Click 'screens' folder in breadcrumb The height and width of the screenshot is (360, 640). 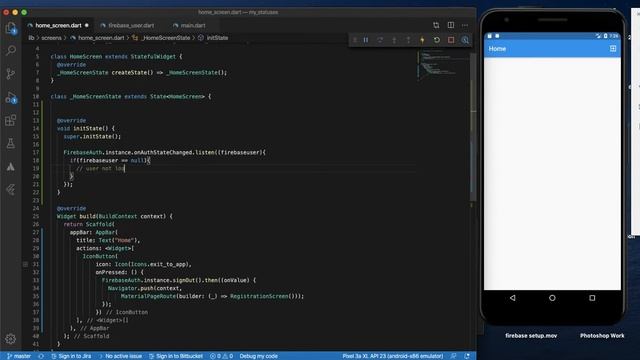pos(51,38)
